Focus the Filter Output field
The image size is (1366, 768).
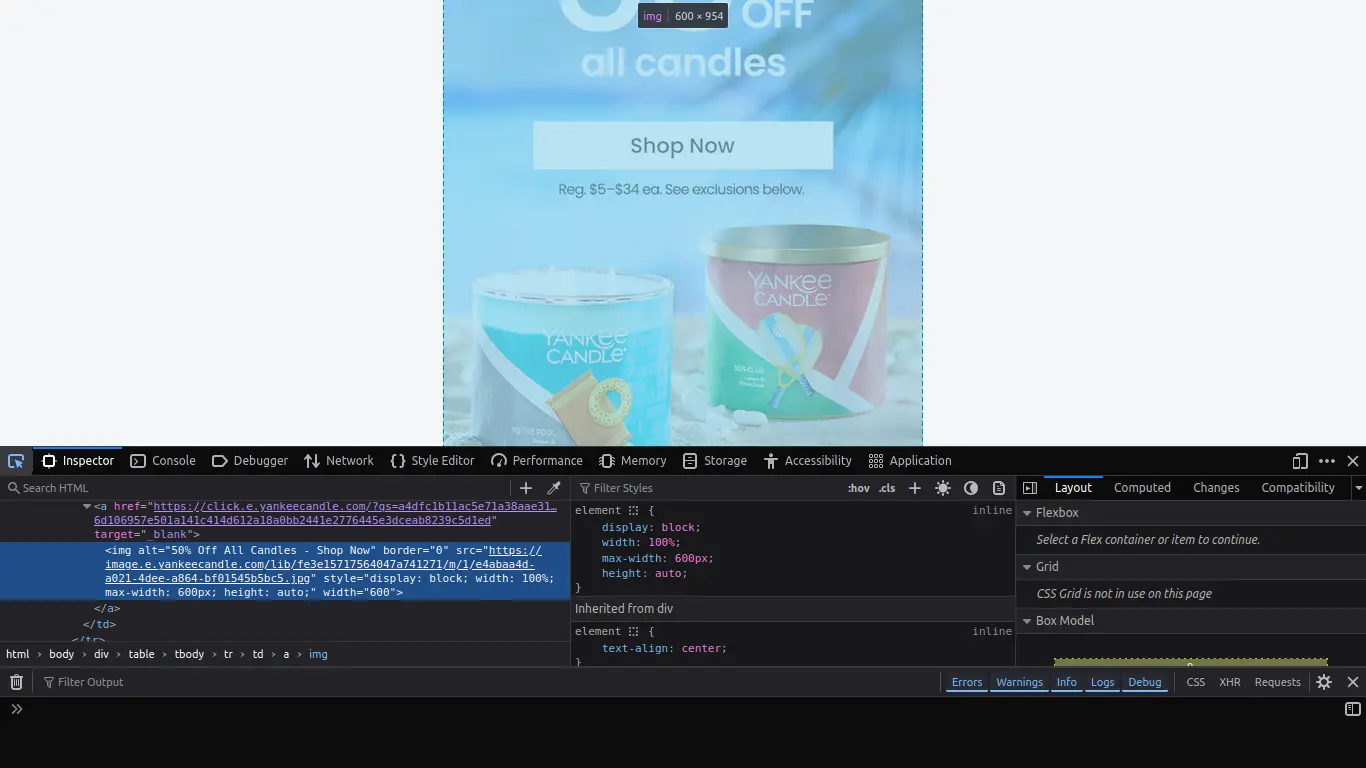point(490,682)
